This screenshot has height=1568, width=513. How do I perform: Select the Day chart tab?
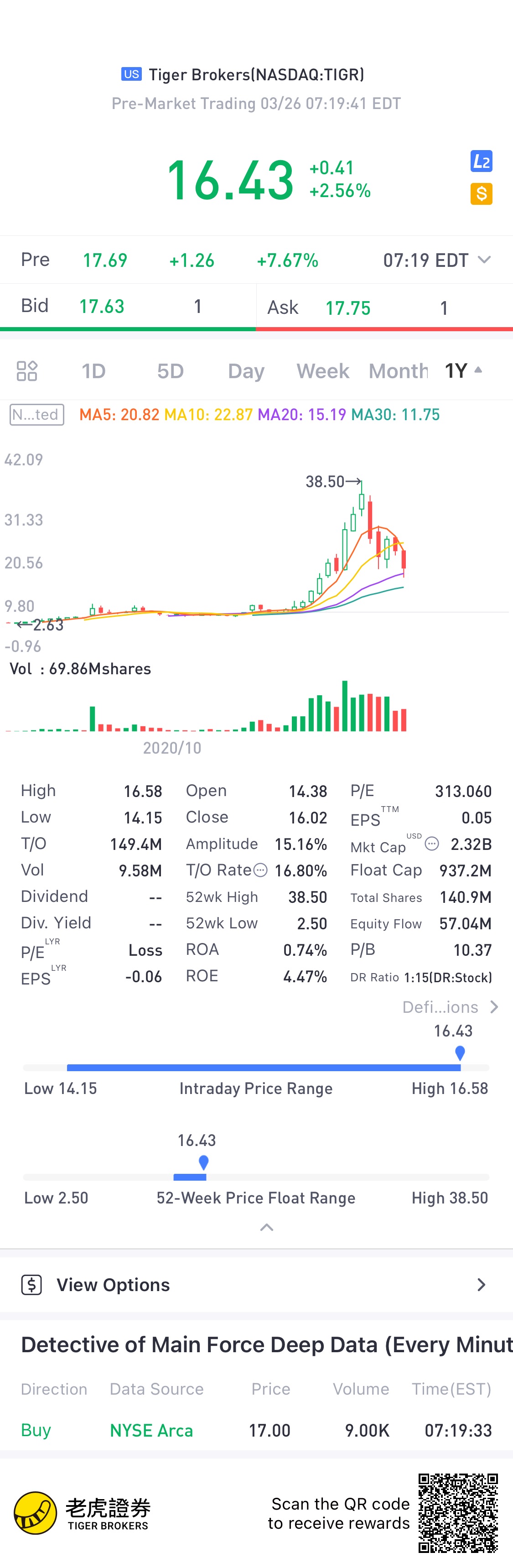click(246, 371)
